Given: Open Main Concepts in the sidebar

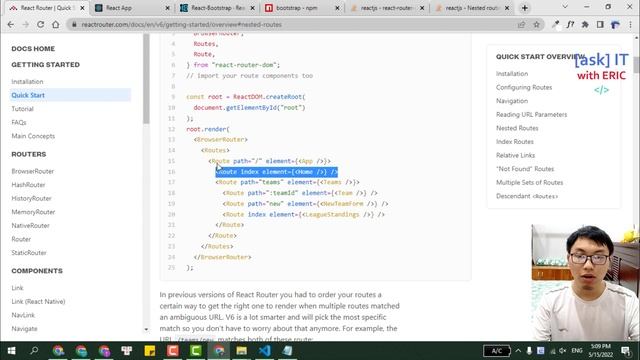Looking at the screenshot, I should pyautogui.click(x=33, y=136).
